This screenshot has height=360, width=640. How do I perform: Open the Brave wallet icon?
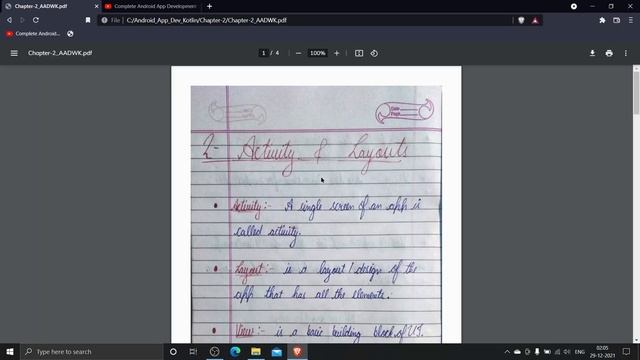coord(616,20)
